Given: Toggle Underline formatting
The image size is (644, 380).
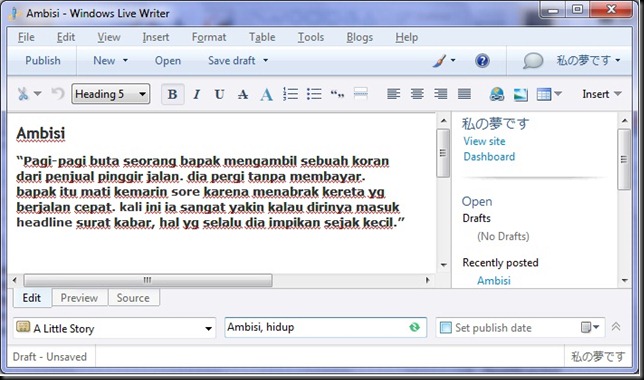Looking at the screenshot, I should tap(219, 94).
